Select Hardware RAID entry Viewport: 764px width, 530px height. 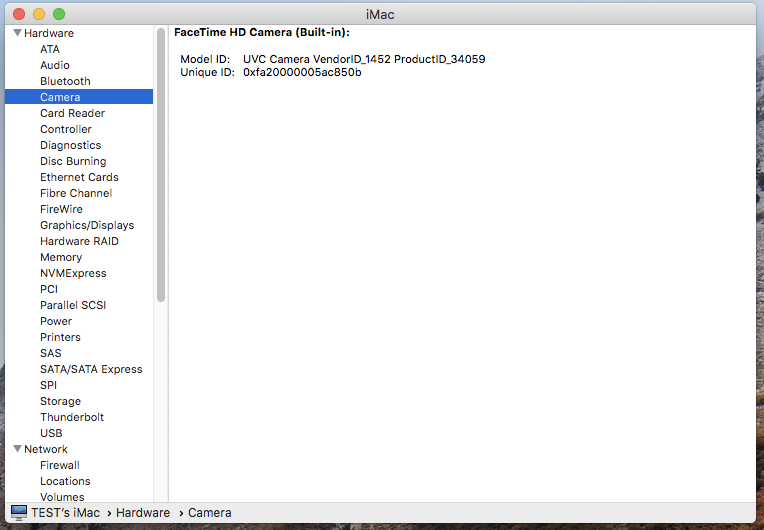click(79, 241)
